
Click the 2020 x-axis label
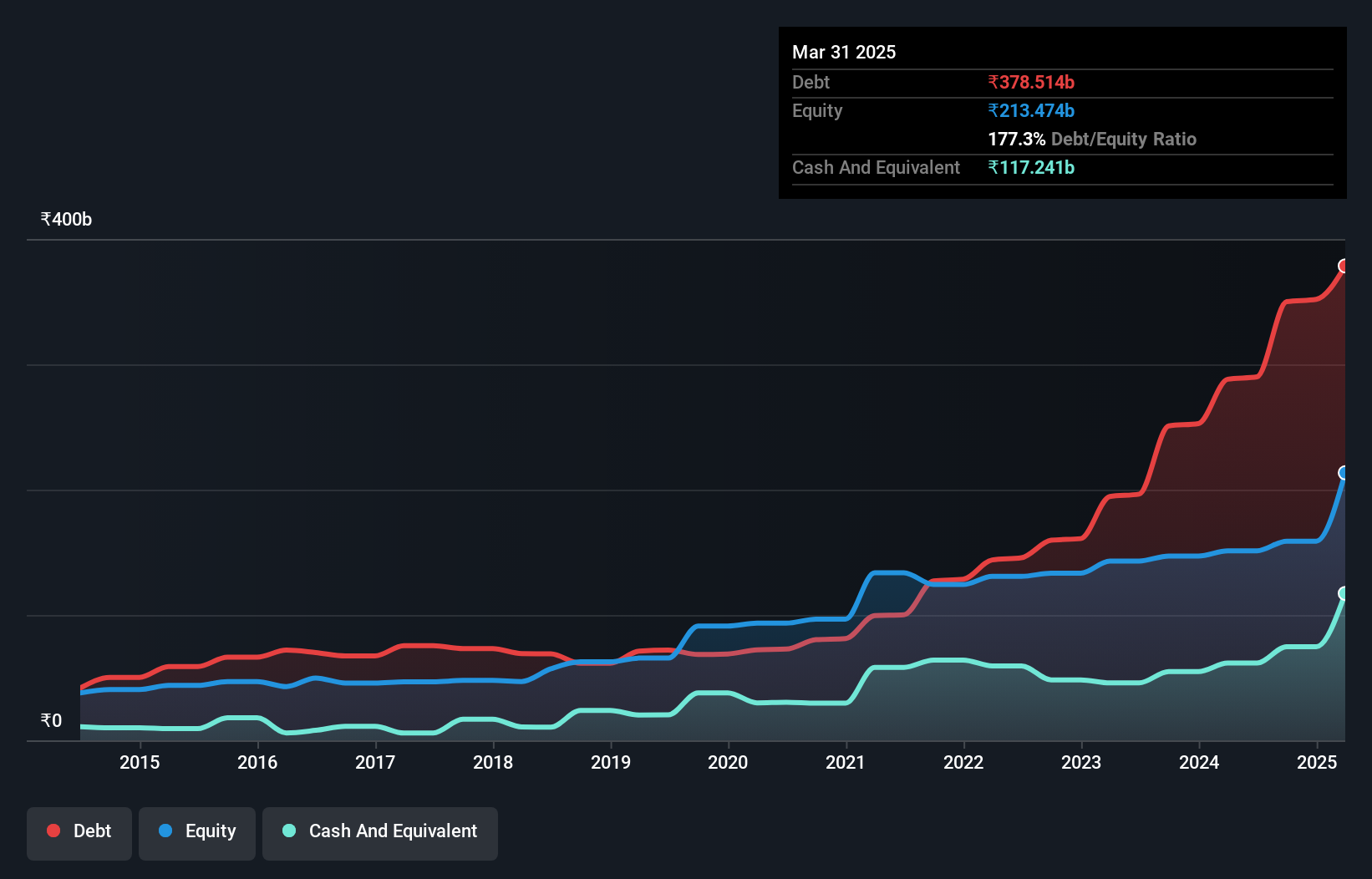click(x=728, y=762)
